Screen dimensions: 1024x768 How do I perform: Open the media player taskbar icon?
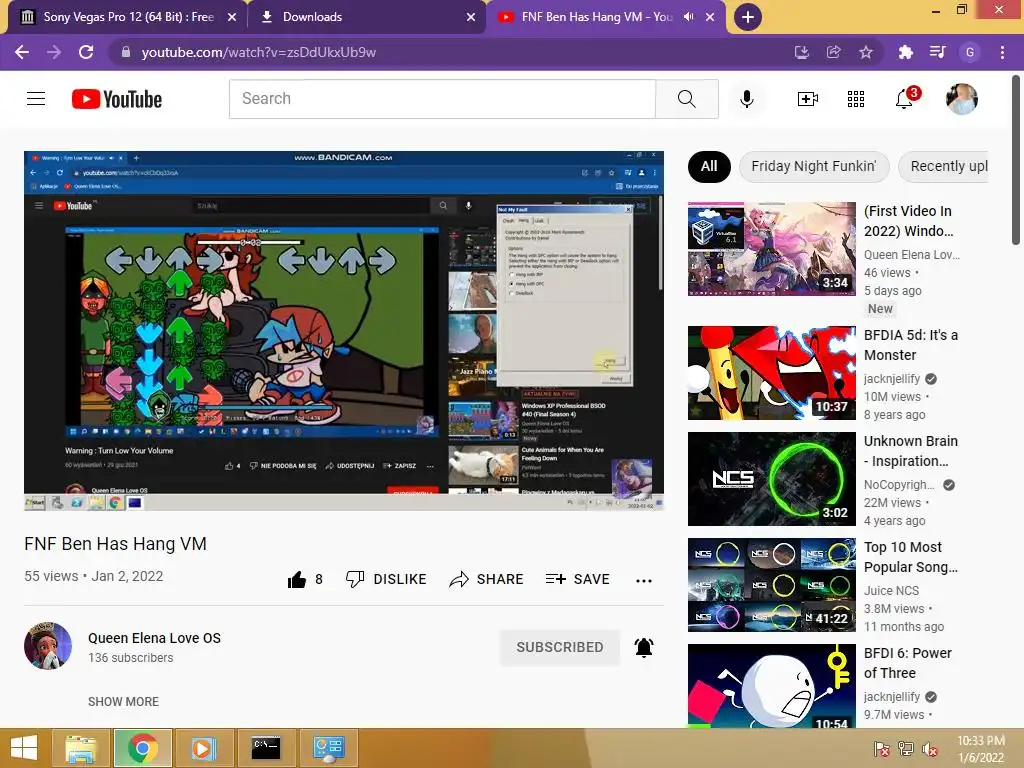[203, 748]
